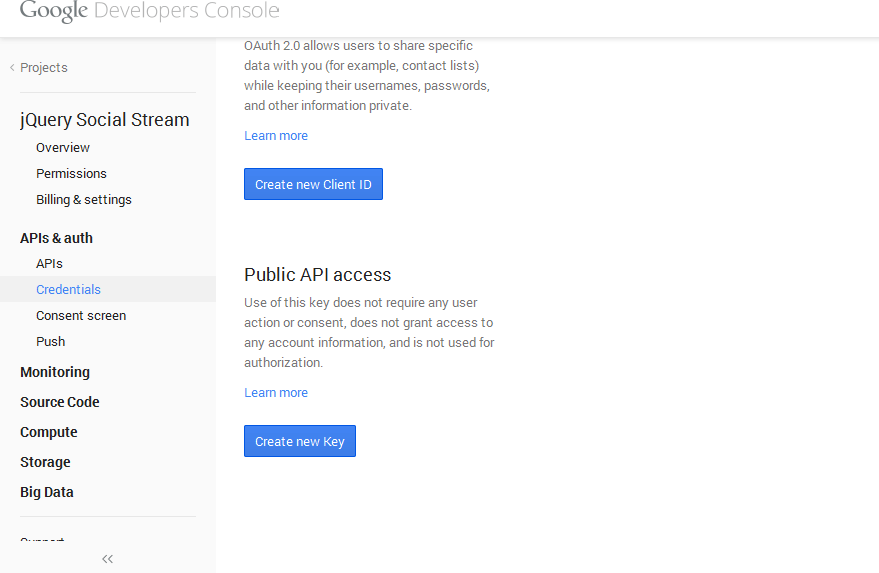
Task: Click the Public API access heading
Action: click(317, 275)
